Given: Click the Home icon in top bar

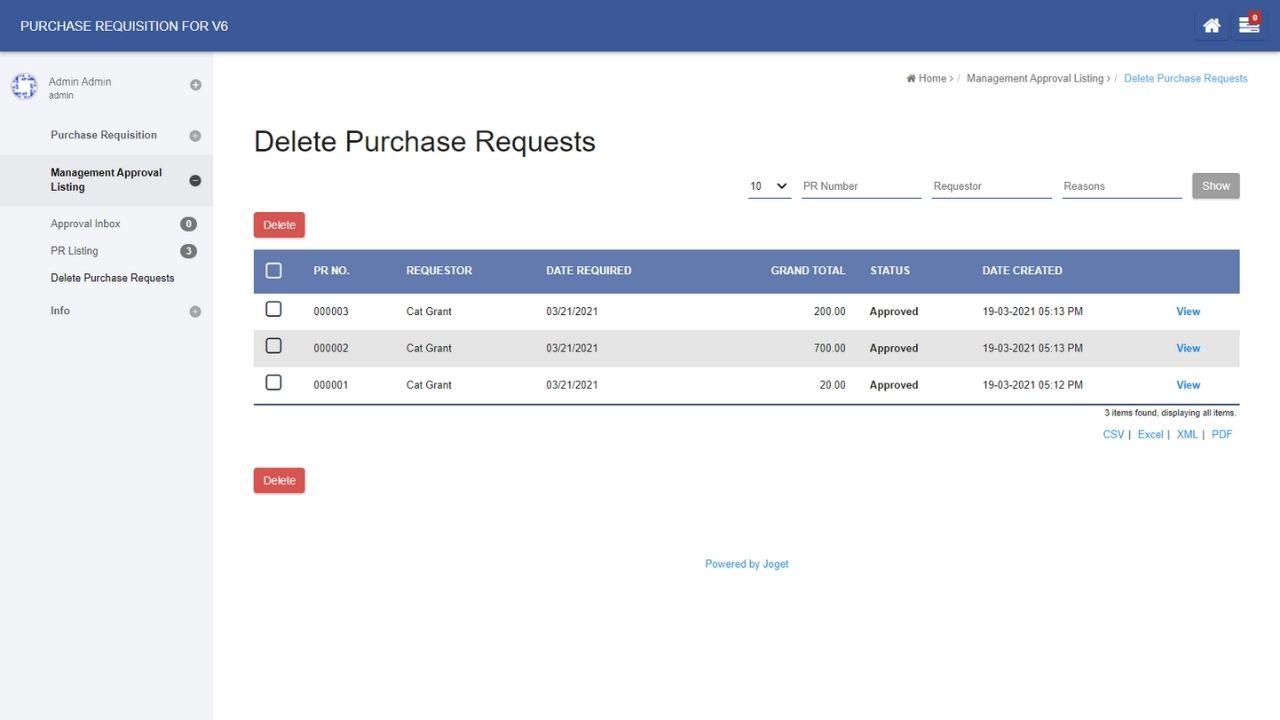Looking at the screenshot, I should click(1211, 26).
